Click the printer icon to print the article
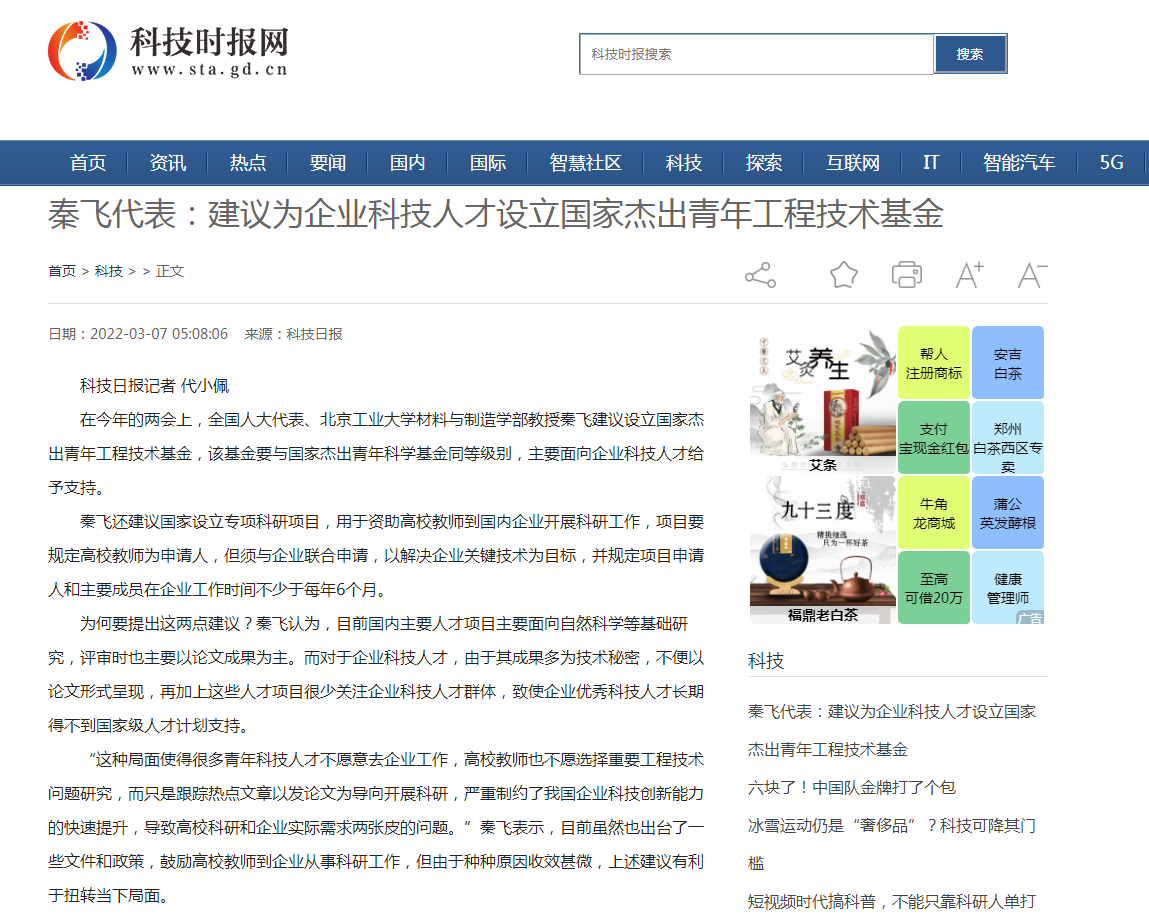The width and height of the screenshot is (1149, 921). [906, 274]
